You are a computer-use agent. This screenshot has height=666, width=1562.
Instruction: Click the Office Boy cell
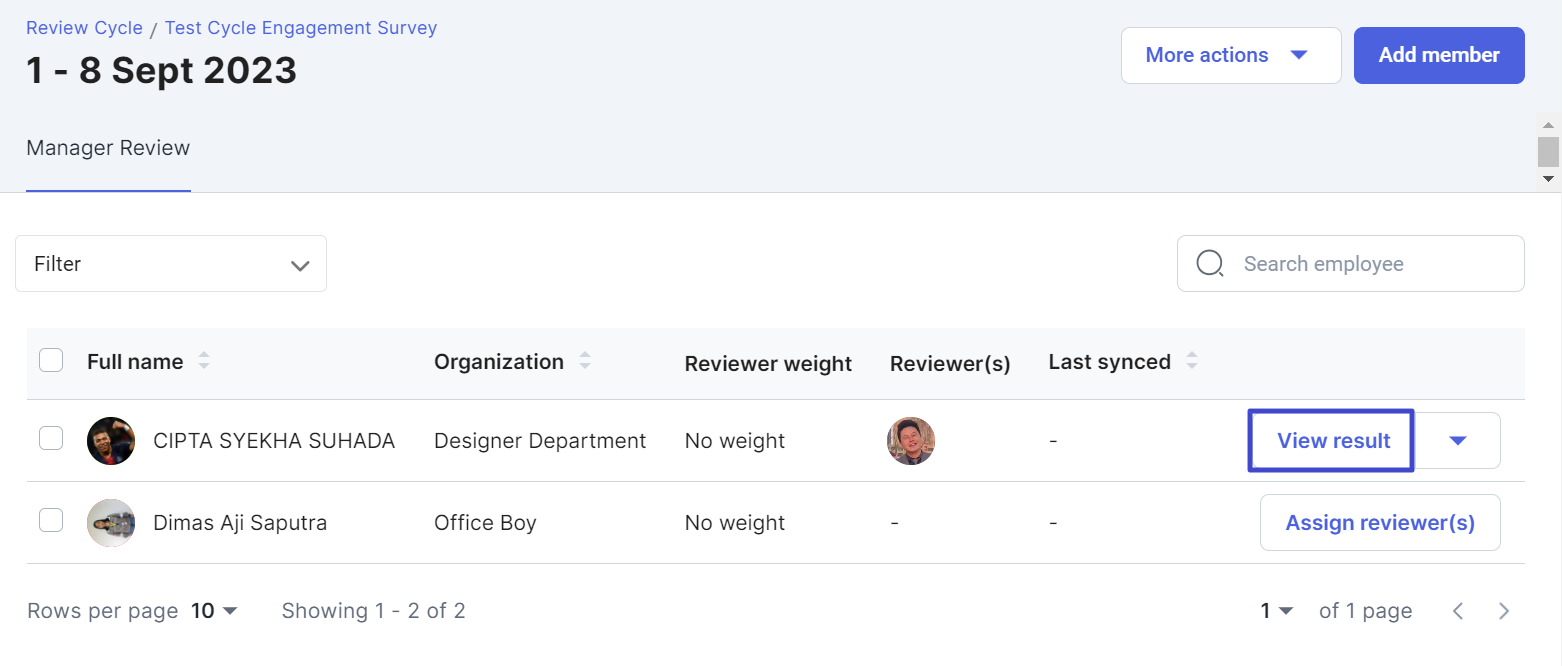coord(485,523)
